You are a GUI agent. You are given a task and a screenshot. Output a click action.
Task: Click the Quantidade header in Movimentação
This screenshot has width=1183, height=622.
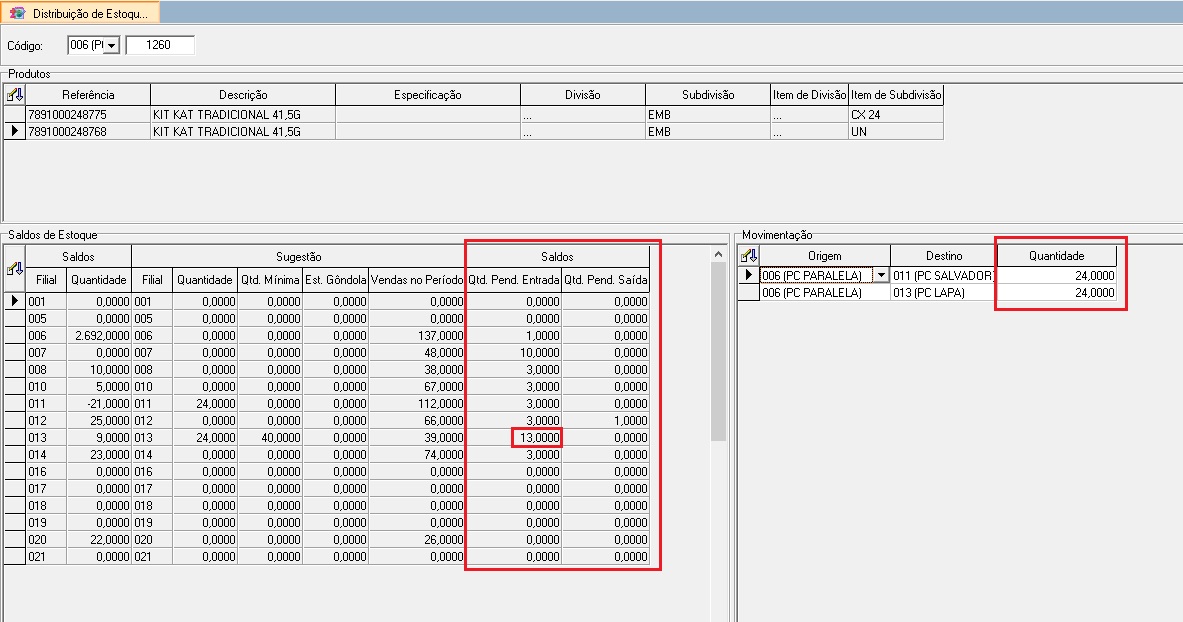click(1056, 255)
